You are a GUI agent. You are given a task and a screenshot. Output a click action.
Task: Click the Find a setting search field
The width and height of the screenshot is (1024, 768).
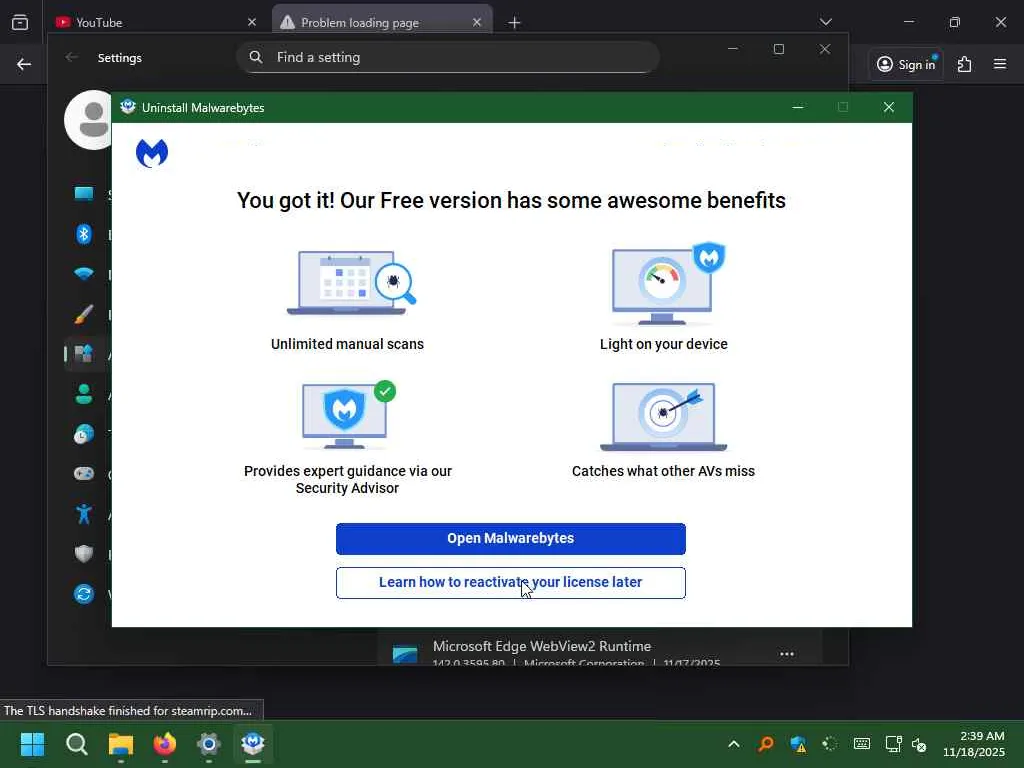point(448,57)
